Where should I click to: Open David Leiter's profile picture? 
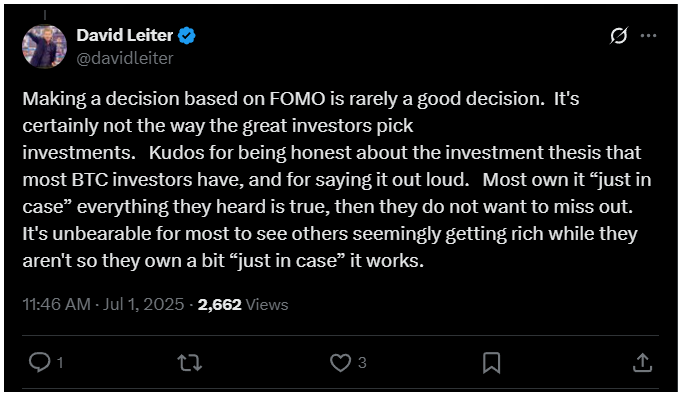coord(44,47)
